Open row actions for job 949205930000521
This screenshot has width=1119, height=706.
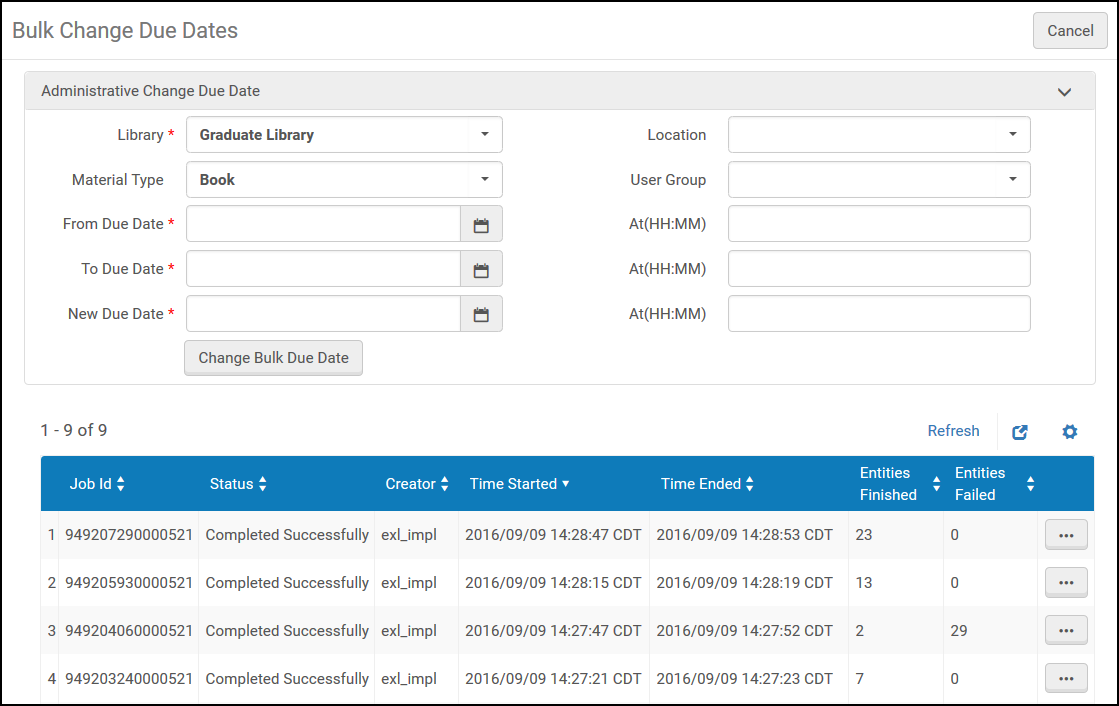click(1066, 583)
